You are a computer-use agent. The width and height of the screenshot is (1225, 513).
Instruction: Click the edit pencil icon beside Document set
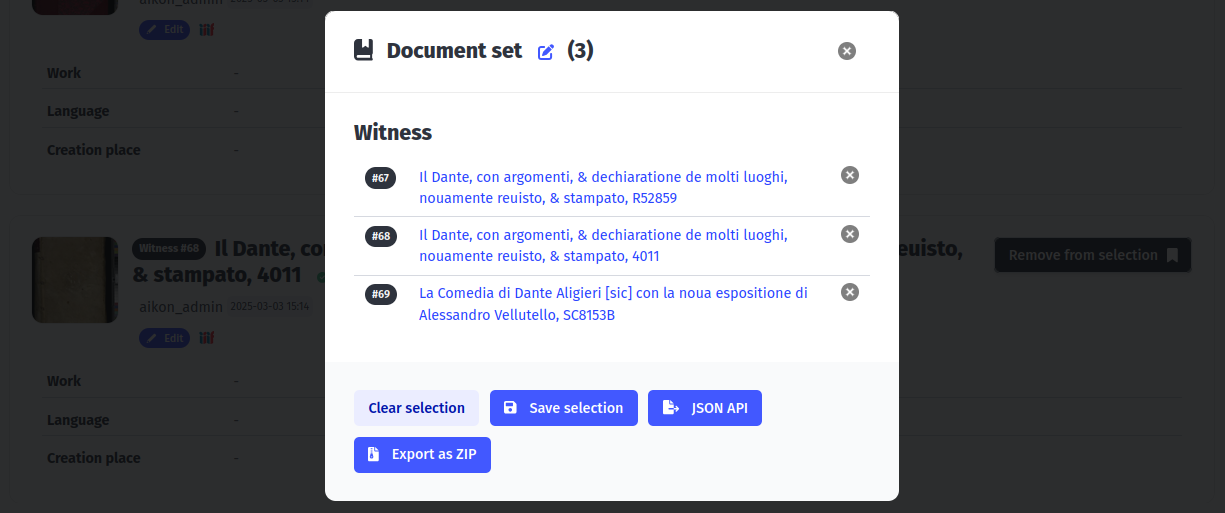[x=545, y=52]
